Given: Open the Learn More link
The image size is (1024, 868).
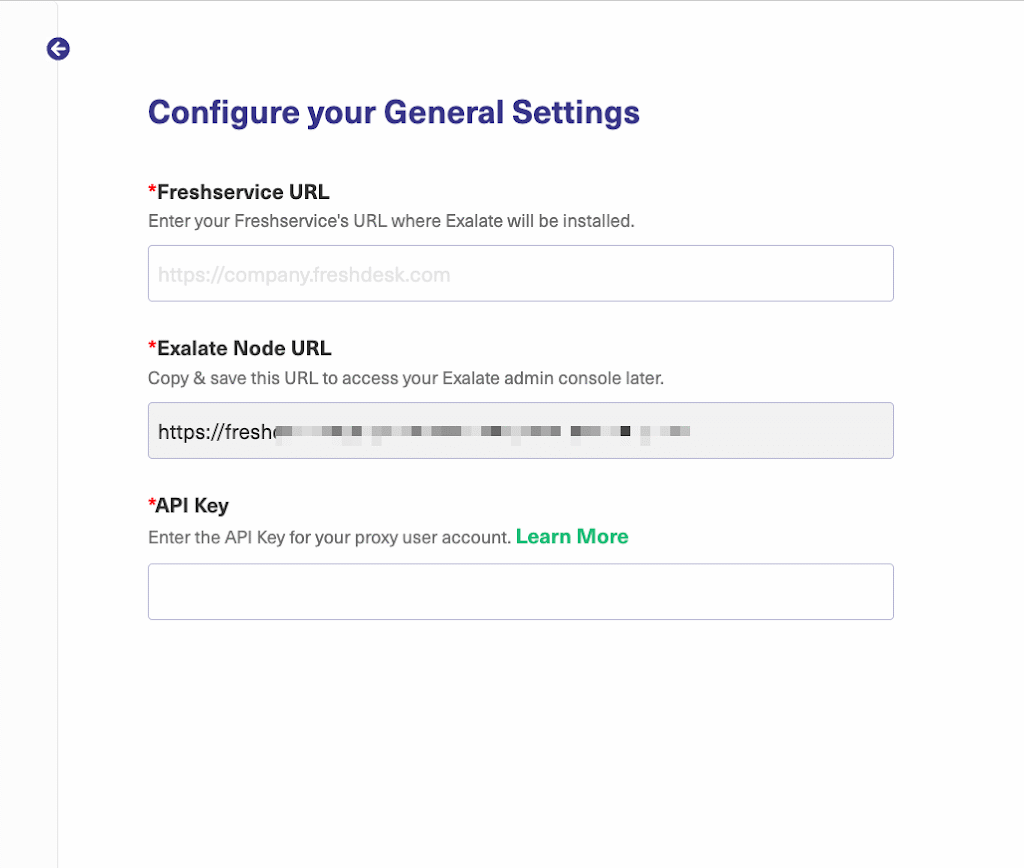Looking at the screenshot, I should click(x=571, y=536).
